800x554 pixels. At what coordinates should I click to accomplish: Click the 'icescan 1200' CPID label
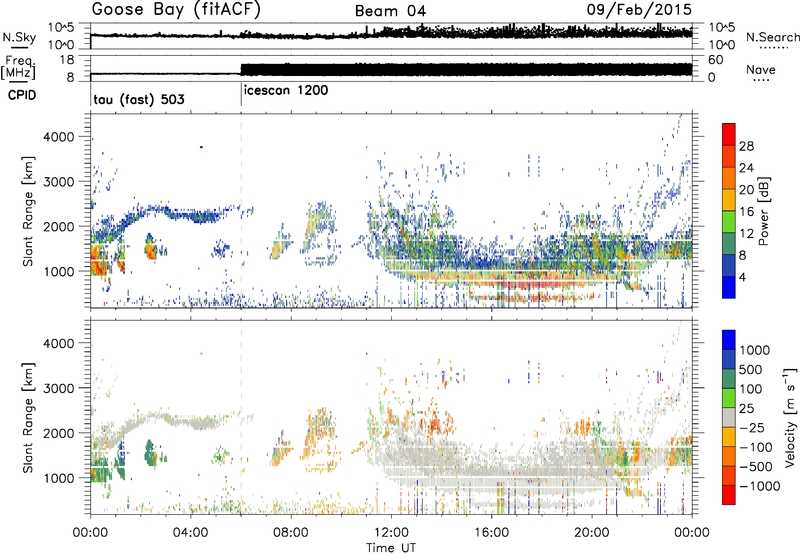pyautogui.click(x=286, y=91)
